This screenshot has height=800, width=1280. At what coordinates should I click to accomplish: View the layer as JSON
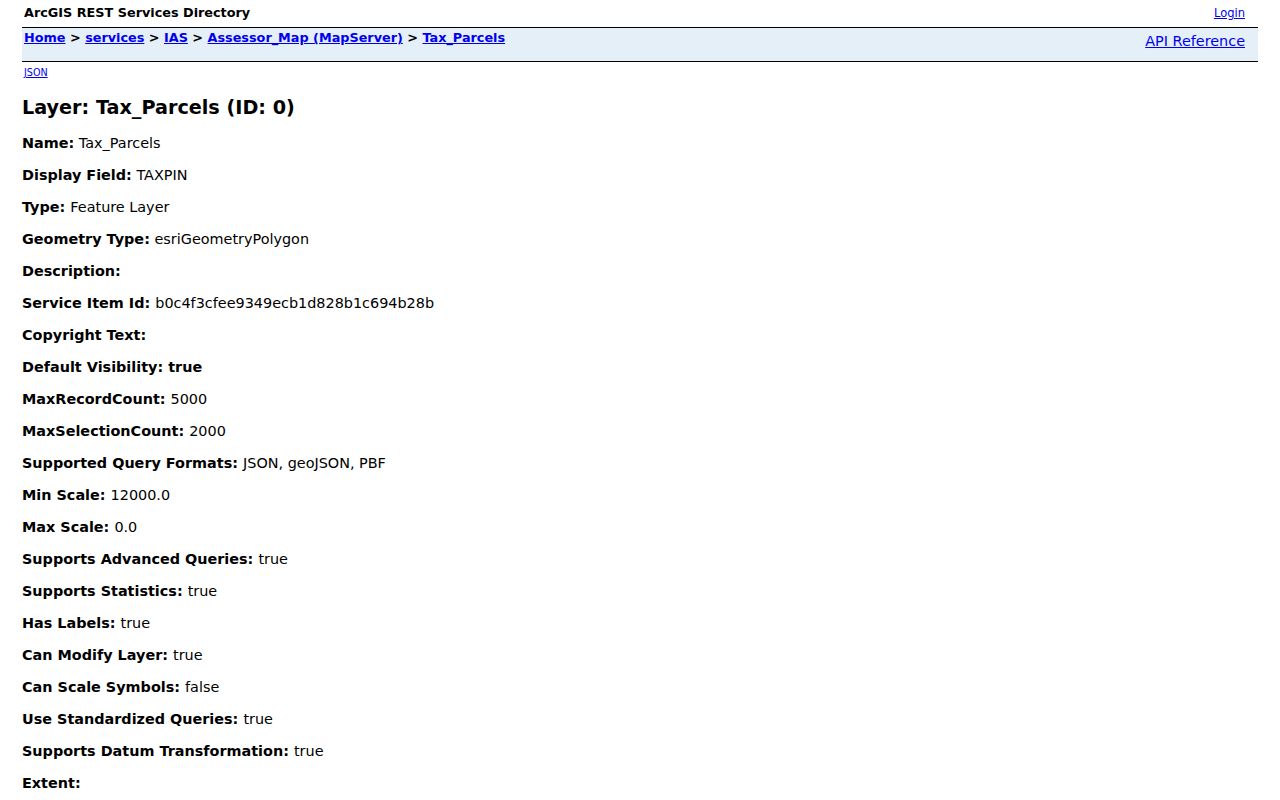(35, 72)
